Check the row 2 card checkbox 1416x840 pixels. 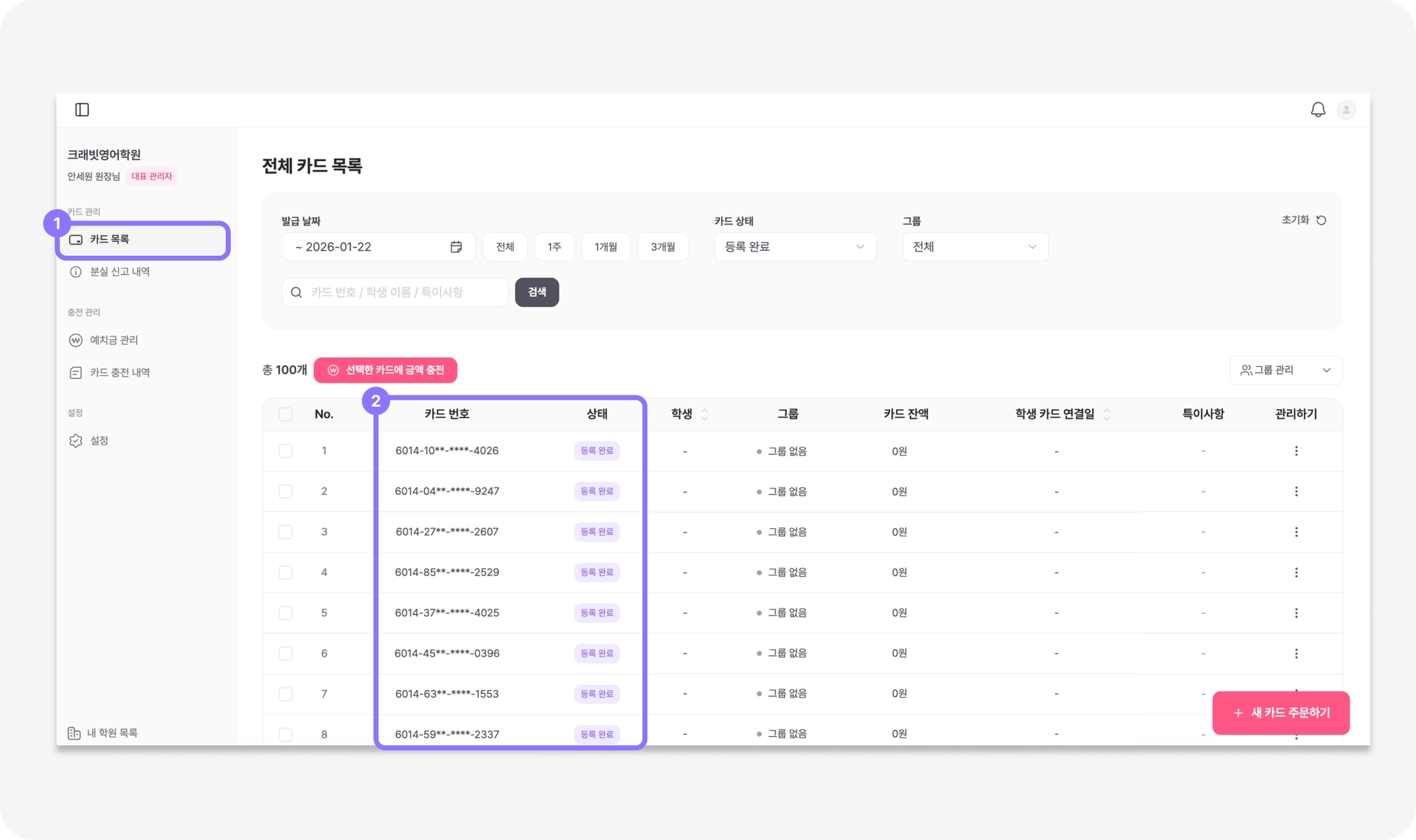[286, 492]
